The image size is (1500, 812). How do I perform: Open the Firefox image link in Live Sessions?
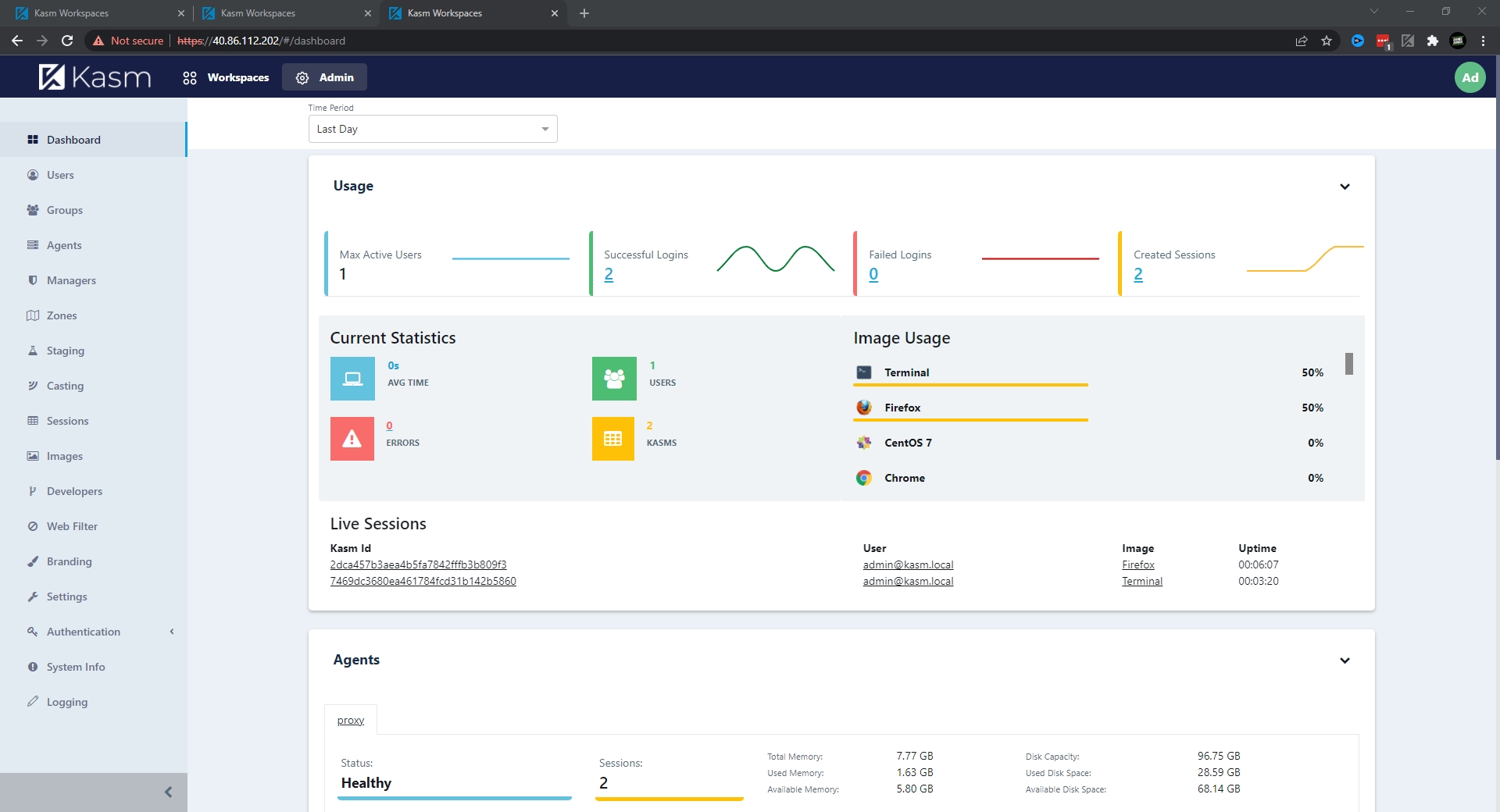click(x=1138, y=564)
